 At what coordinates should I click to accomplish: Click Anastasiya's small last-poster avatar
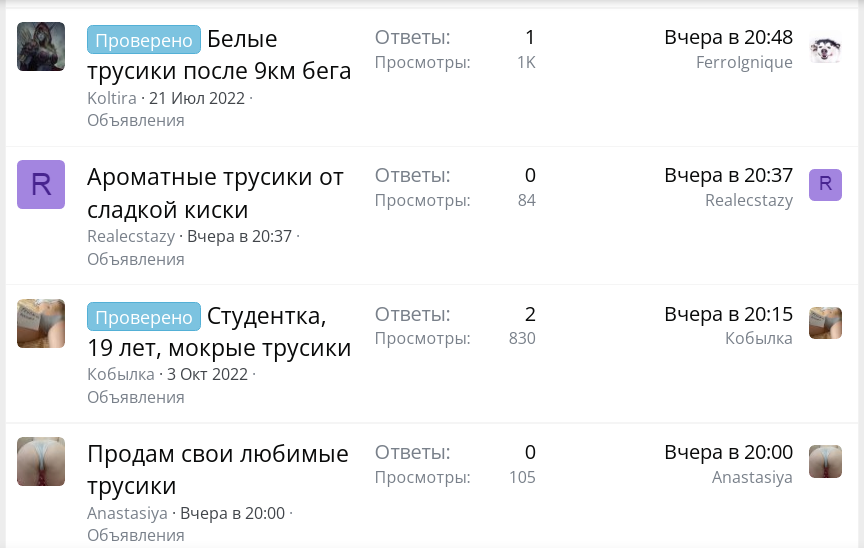(825, 462)
